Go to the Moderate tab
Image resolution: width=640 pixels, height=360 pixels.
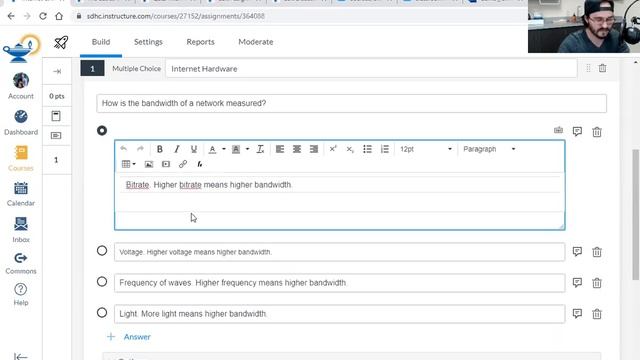(x=256, y=42)
